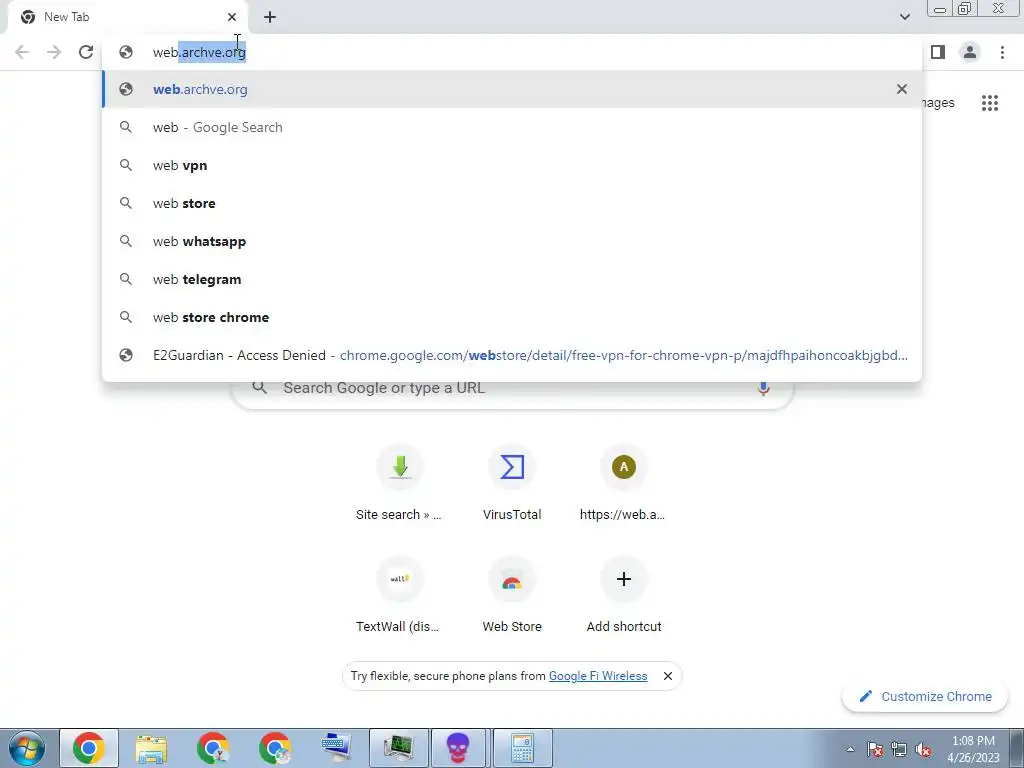Open the Site search shortcut
1024x768 pixels.
point(399,483)
